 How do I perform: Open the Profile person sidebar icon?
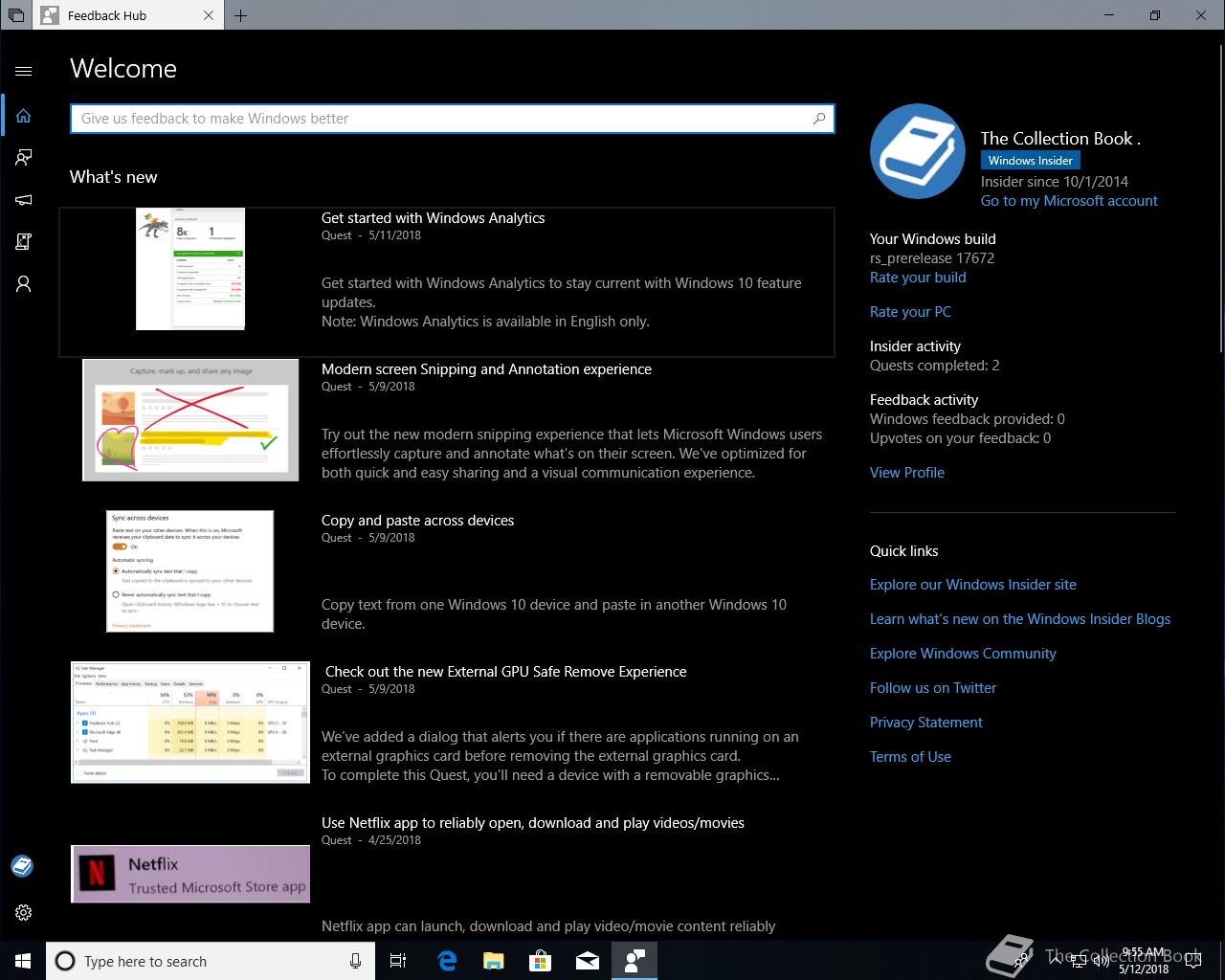click(x=24, y=283)
